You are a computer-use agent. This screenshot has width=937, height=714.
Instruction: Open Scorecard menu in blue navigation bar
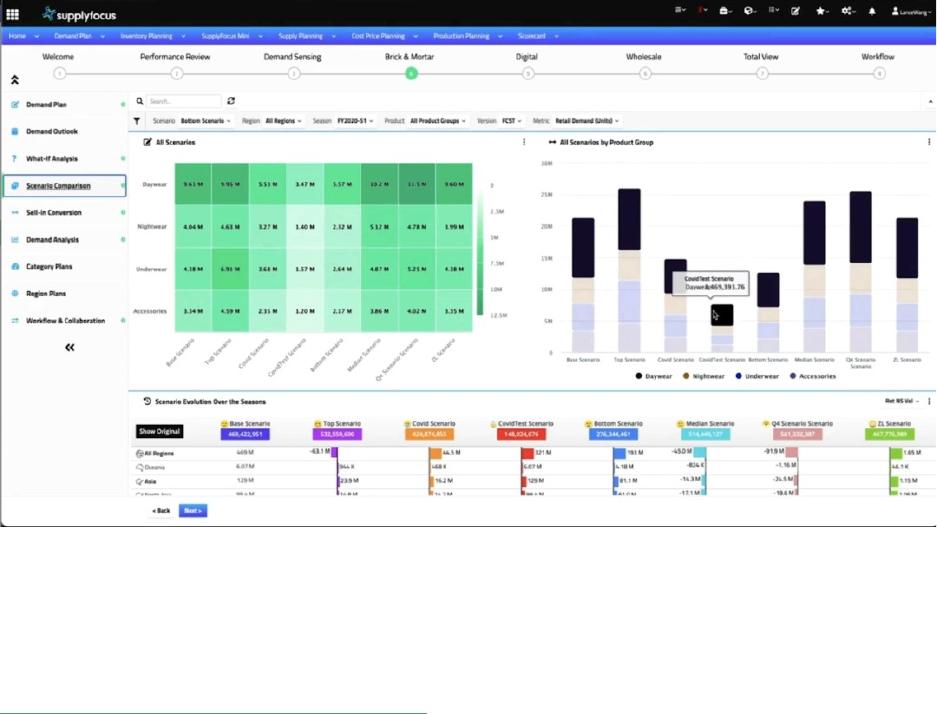click(538, 36)
